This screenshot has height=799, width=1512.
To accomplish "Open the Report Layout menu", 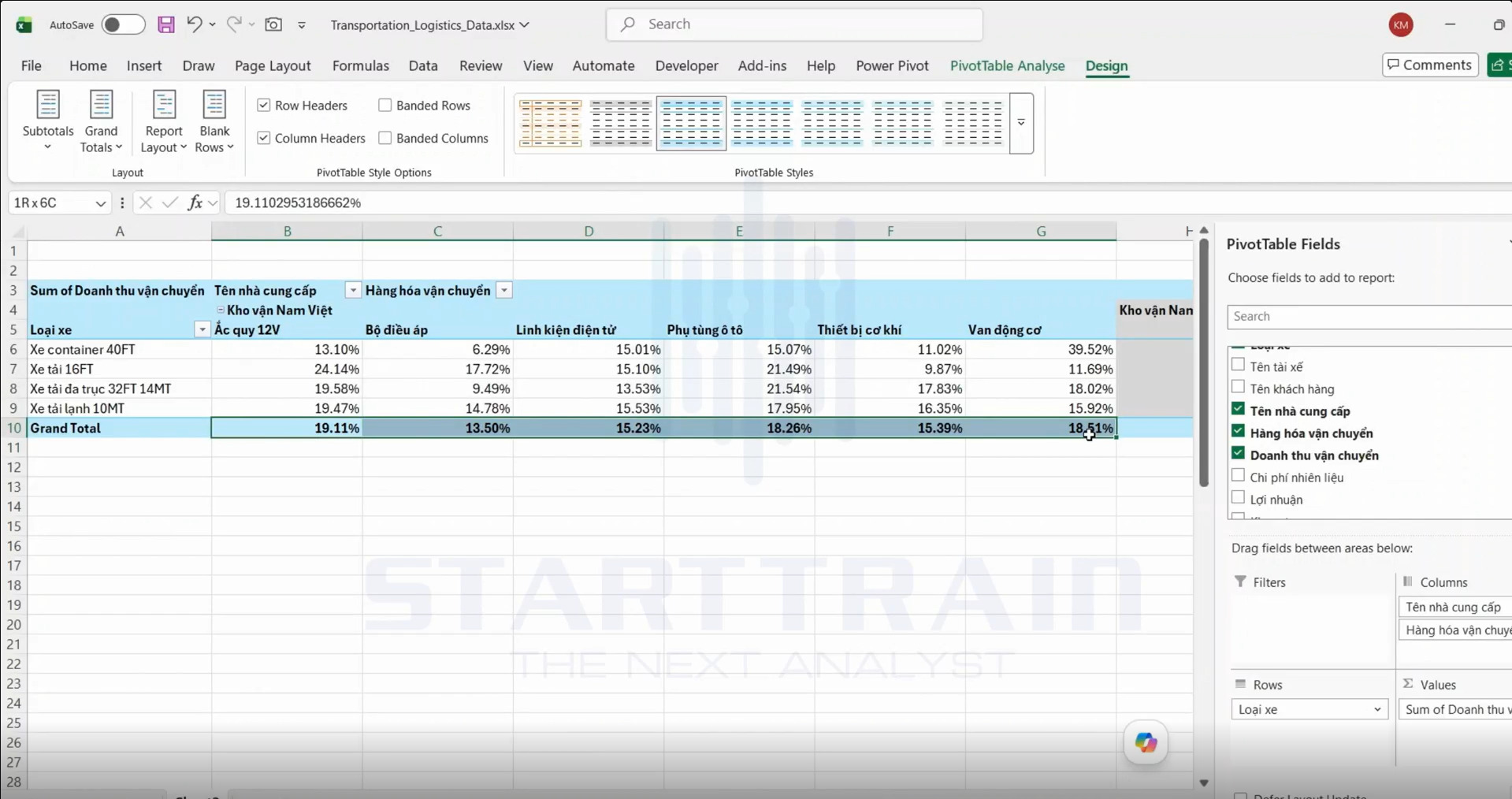I will click(x=163, y=122).
